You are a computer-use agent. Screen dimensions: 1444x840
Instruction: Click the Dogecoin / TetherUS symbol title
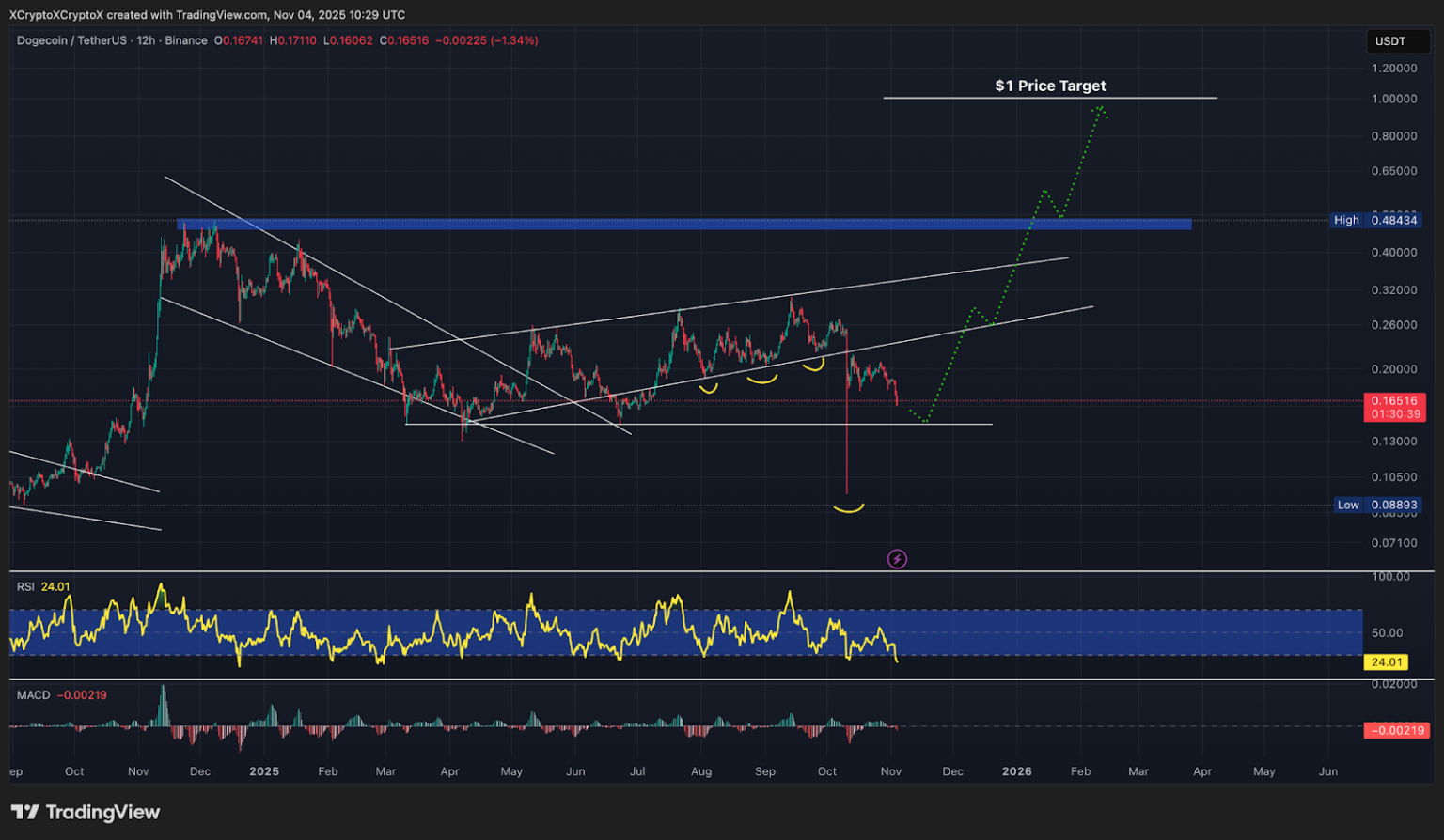(x=71, y=40)
